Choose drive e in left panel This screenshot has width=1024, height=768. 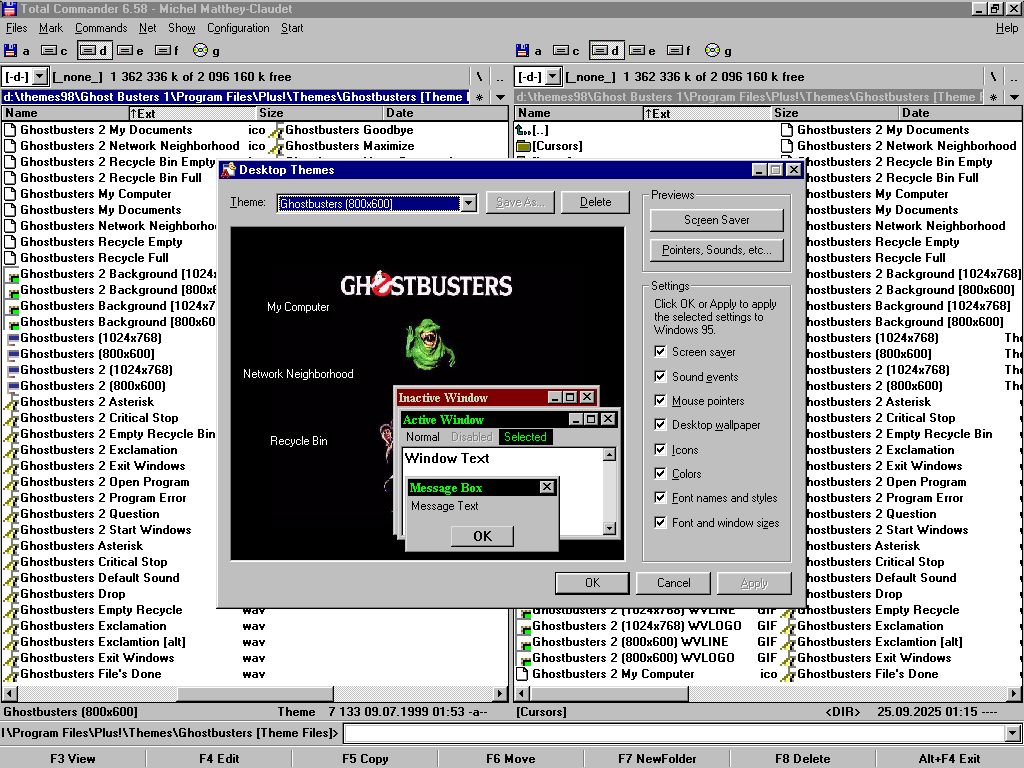point(130,51)
